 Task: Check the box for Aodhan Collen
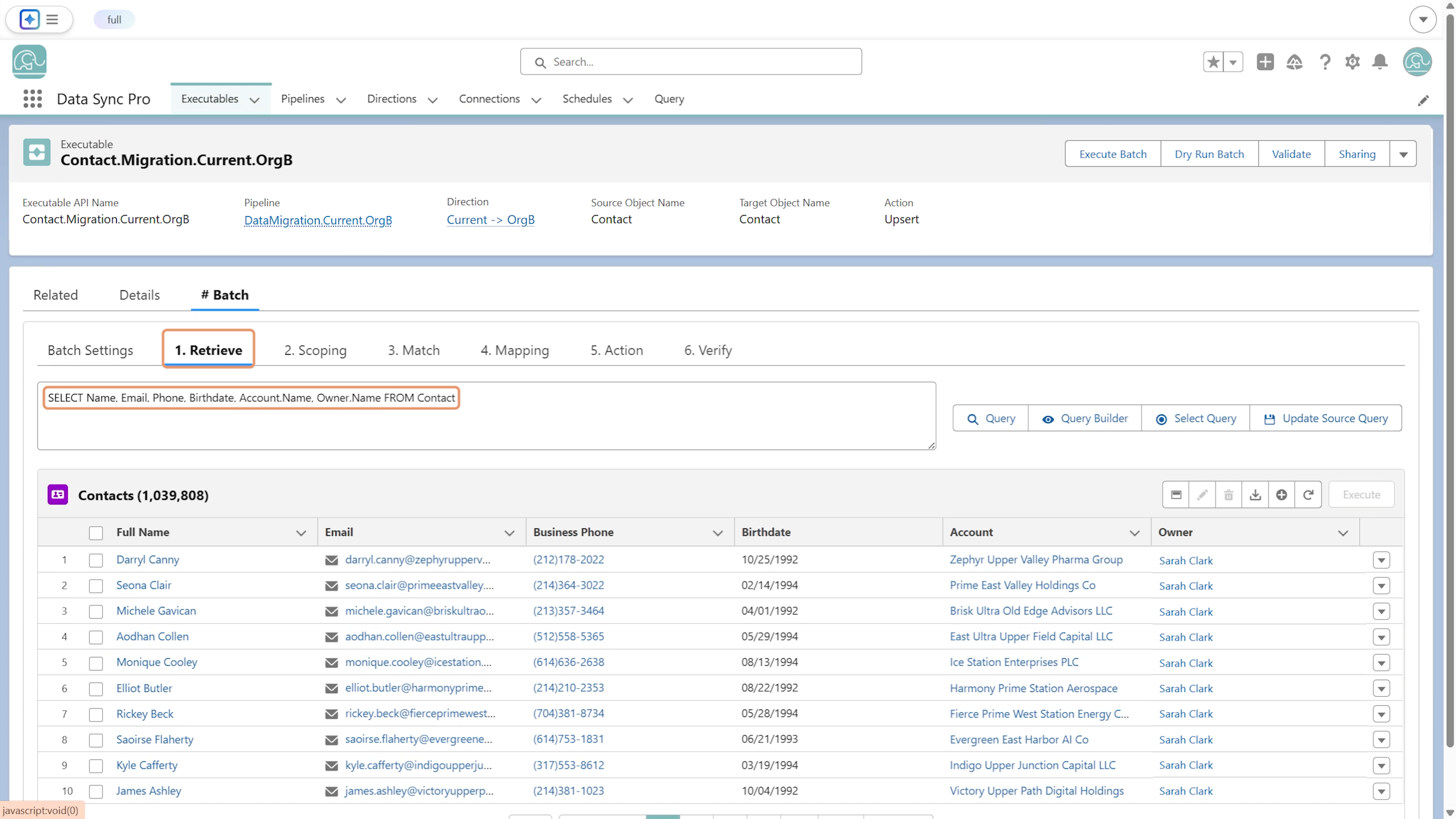(x=96, y=637)
